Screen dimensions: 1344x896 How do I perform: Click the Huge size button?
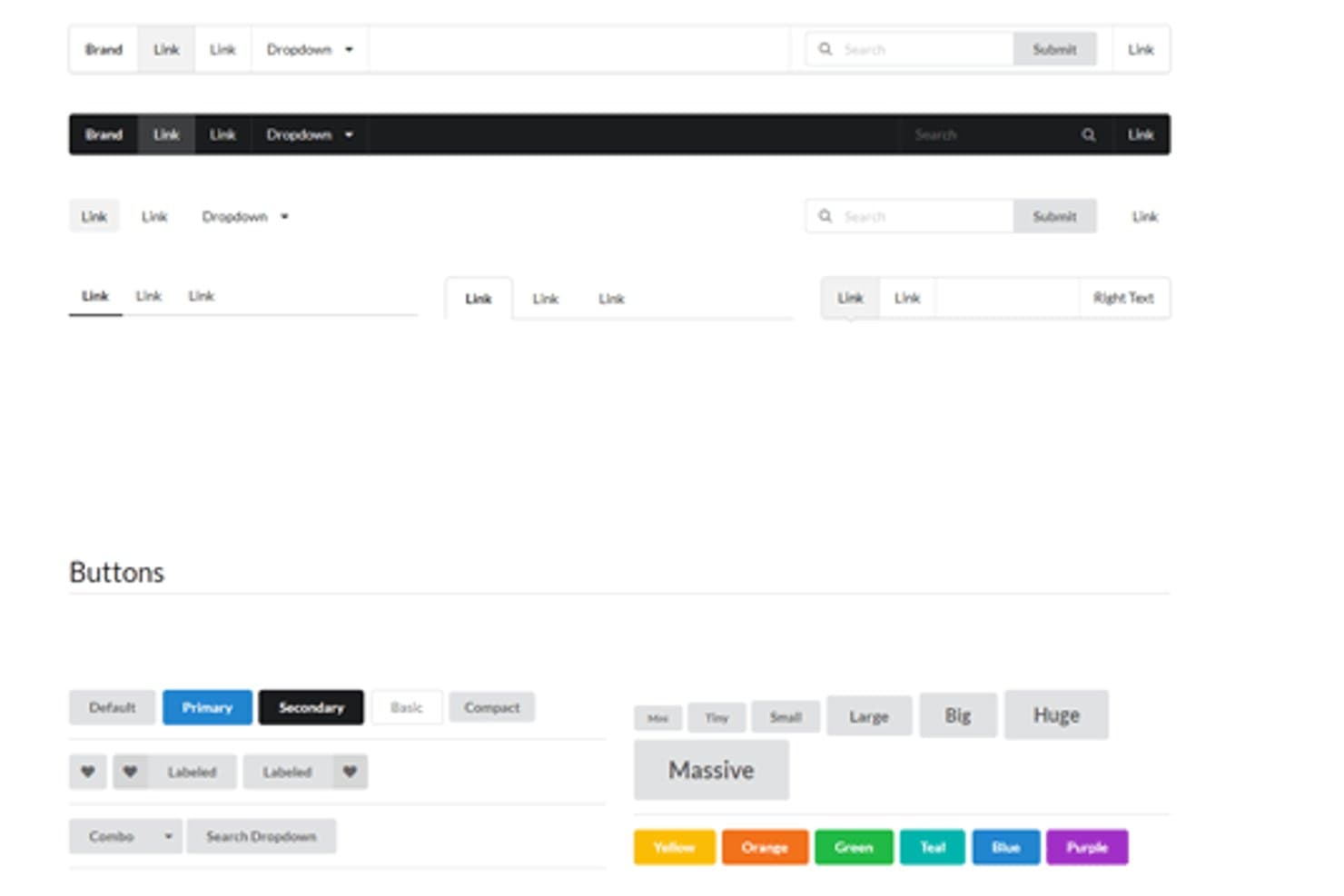[1056, 714]
